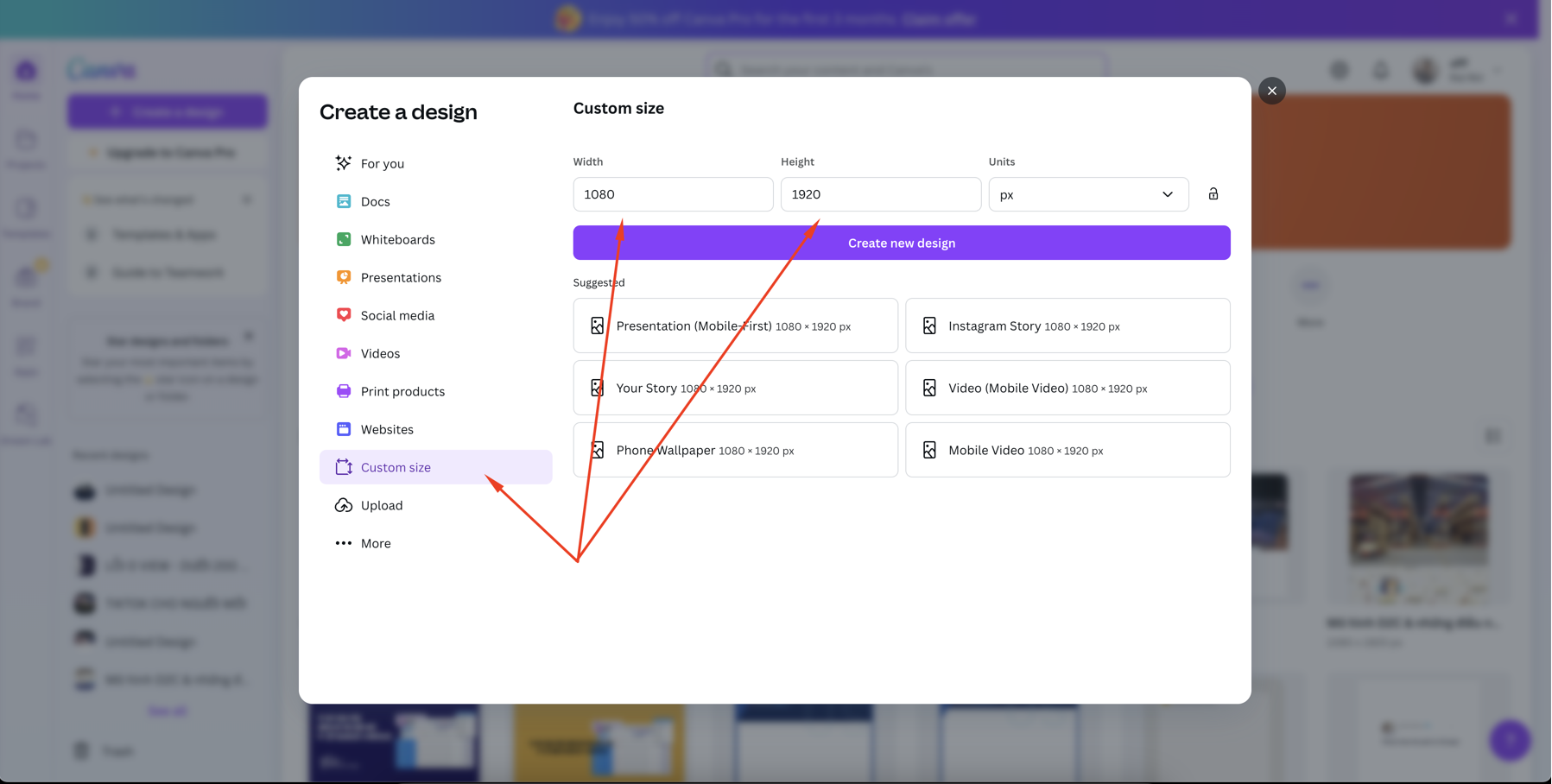Click the purple Videos icon
This screenshot has width=1552, height=784.
343,353
